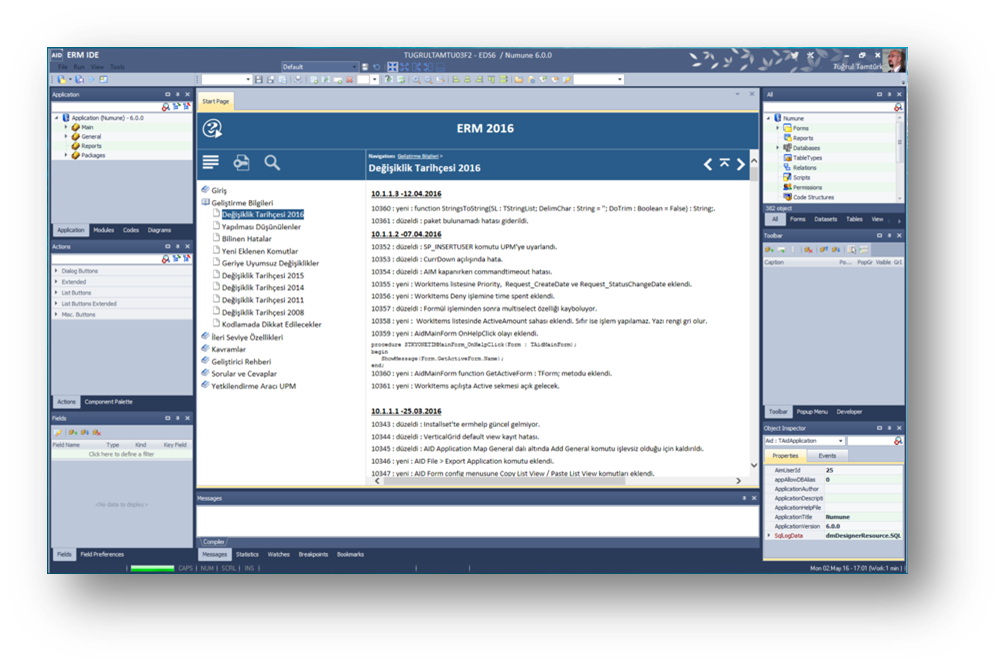Click 'Click here to define a filter' row
The height and width of the screenshot is (669, 1003).
[x=122, y=454]
